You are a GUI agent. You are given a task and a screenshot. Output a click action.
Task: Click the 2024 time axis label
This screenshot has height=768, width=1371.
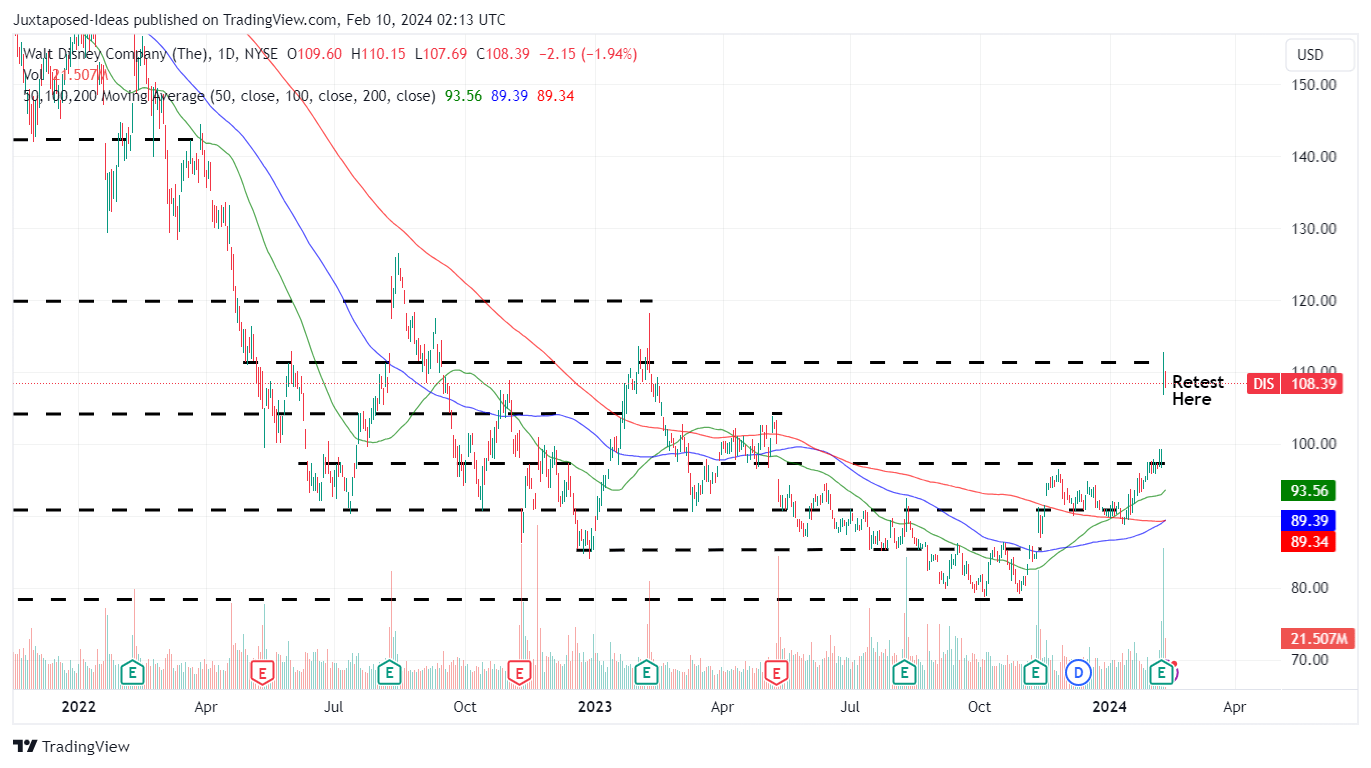(x=1109, y=707)
